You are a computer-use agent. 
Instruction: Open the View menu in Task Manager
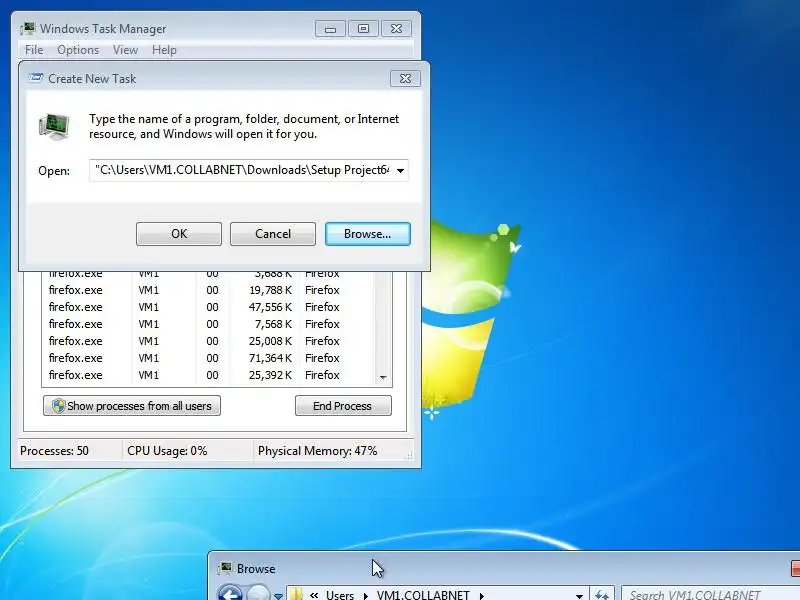126,50
